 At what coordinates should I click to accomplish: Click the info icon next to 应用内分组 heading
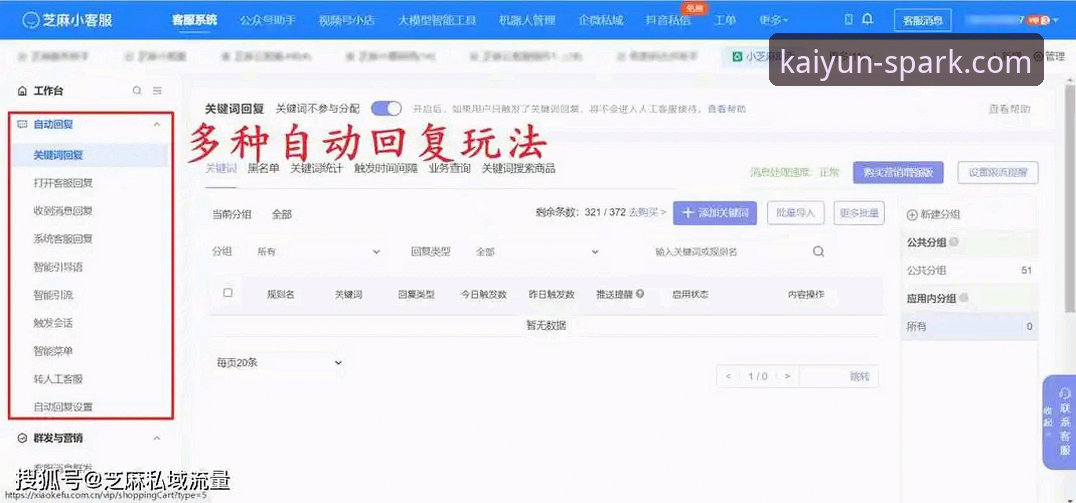pyautogui.click(x=964, y=298)
